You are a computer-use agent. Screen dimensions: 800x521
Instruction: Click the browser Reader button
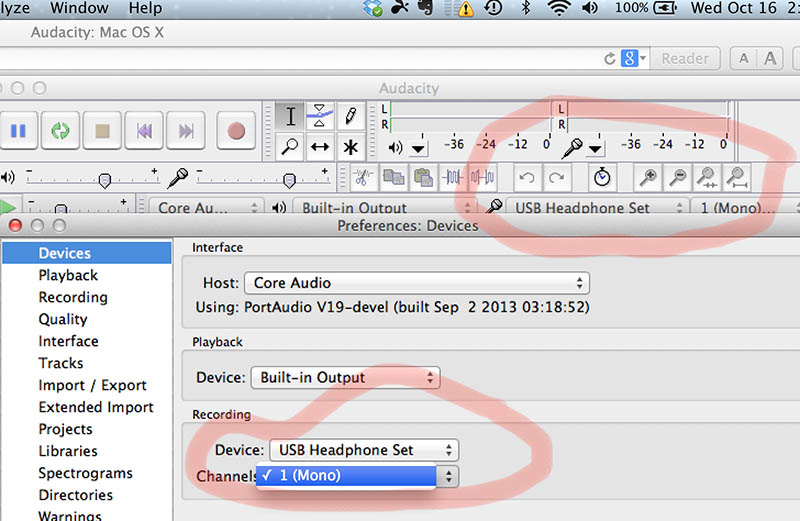[685, 59]
